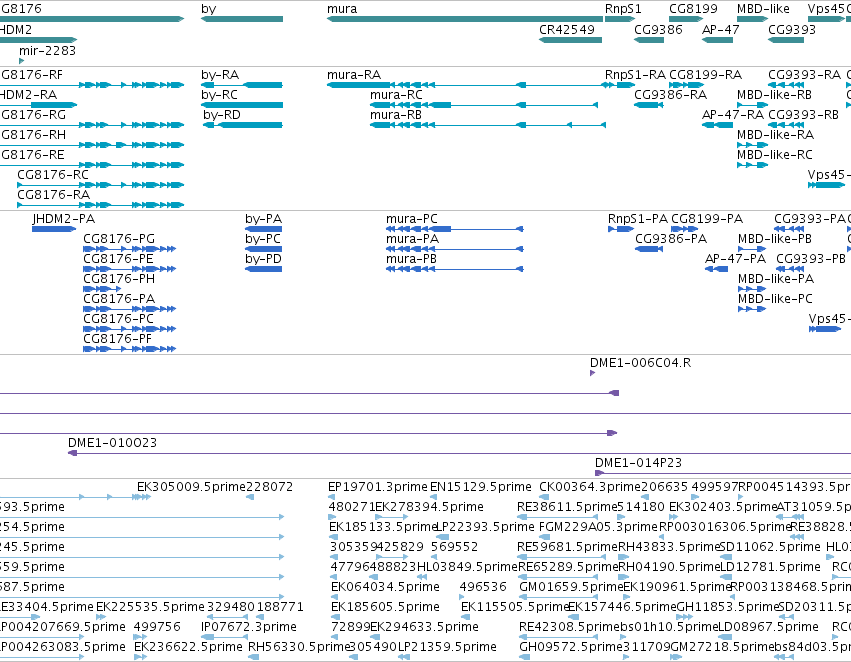Select protein CG9393-PB label
The height and width of the screenshot is (662, 851).
coord(811,259)
